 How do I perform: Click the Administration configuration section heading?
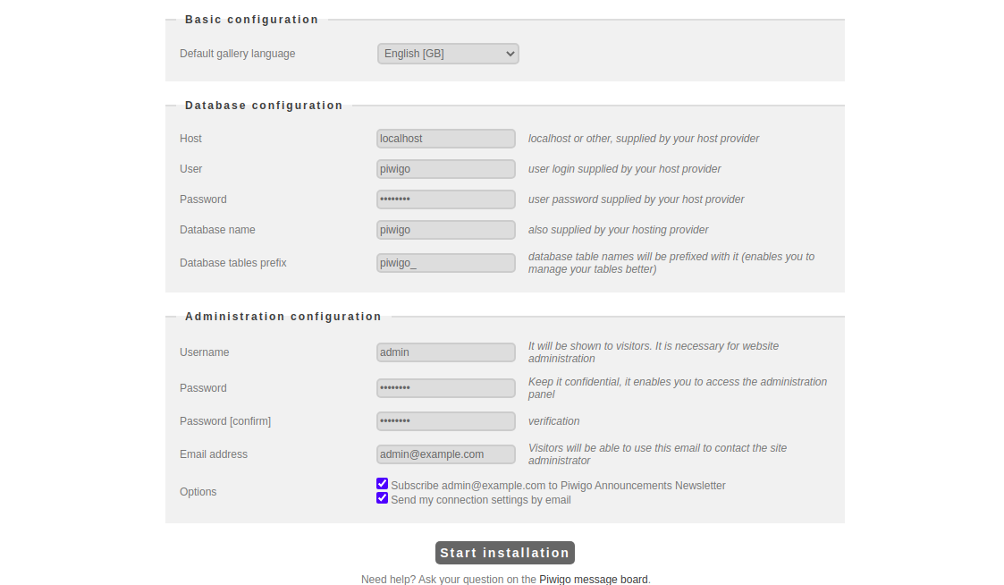283,316
